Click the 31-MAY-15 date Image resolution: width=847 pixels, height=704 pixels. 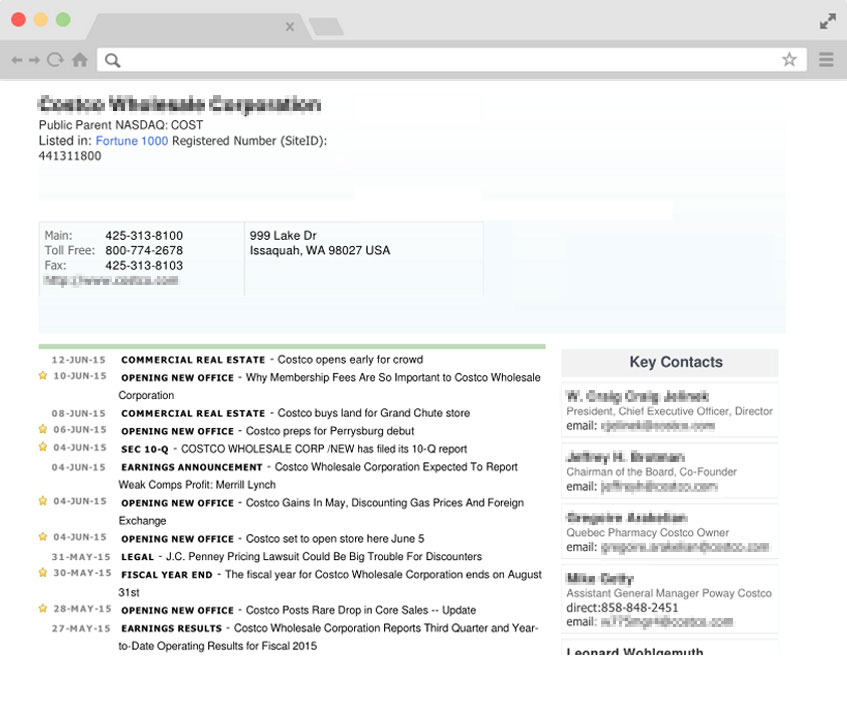(81, 557)
